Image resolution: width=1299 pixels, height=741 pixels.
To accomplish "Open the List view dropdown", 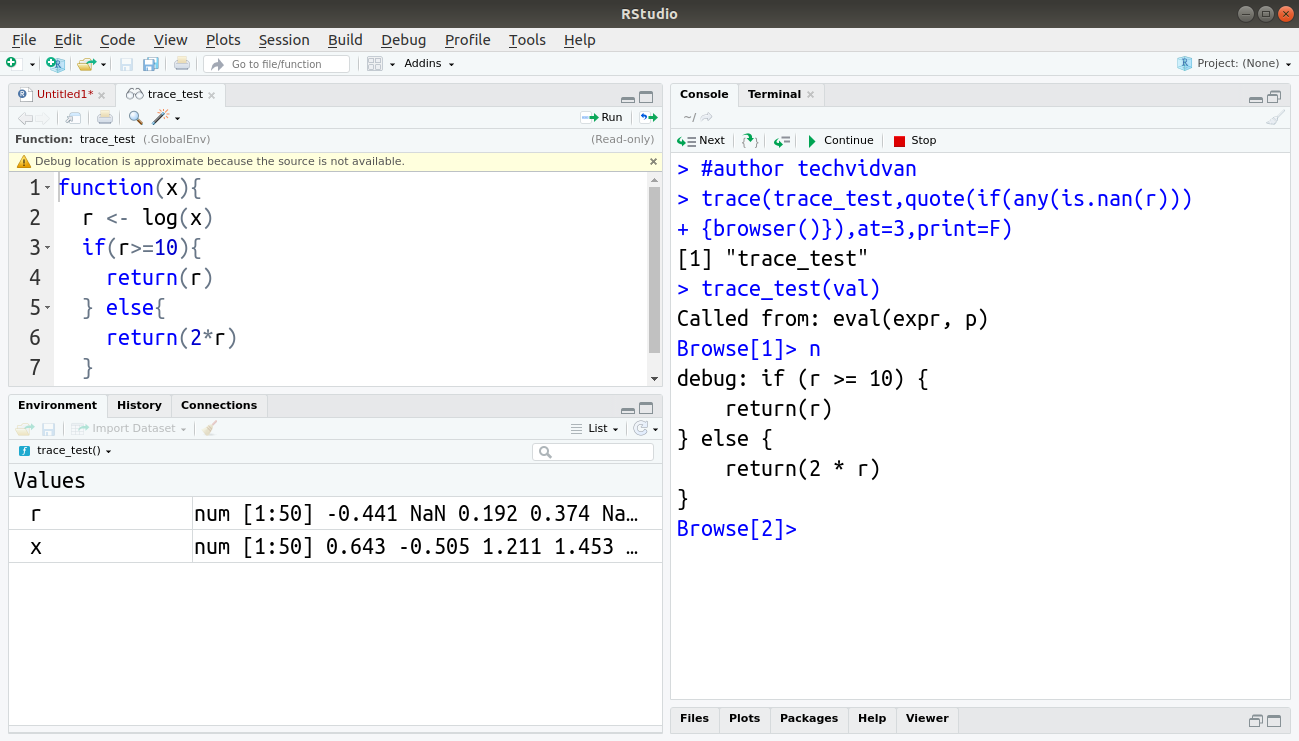I will pos(595,428).
